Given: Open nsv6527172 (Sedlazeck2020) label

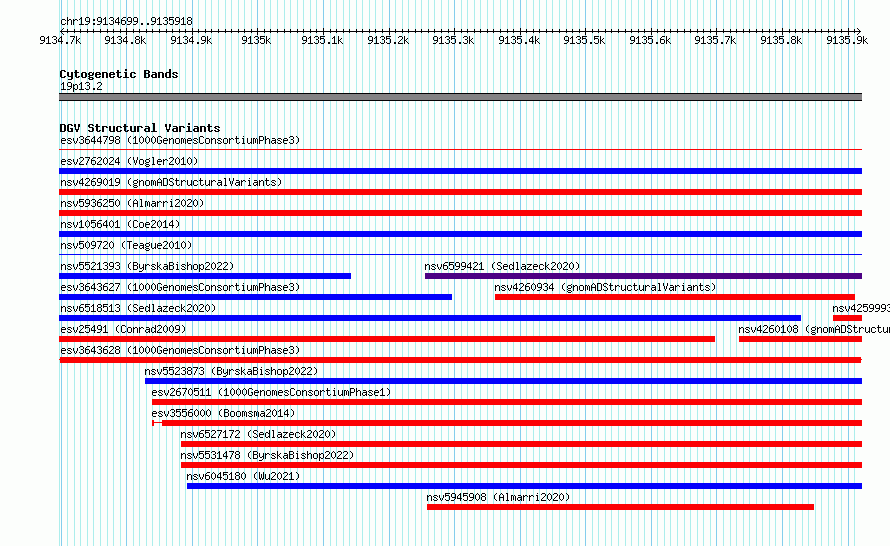Looking at the screenshot, I should (x=258, y=434).
